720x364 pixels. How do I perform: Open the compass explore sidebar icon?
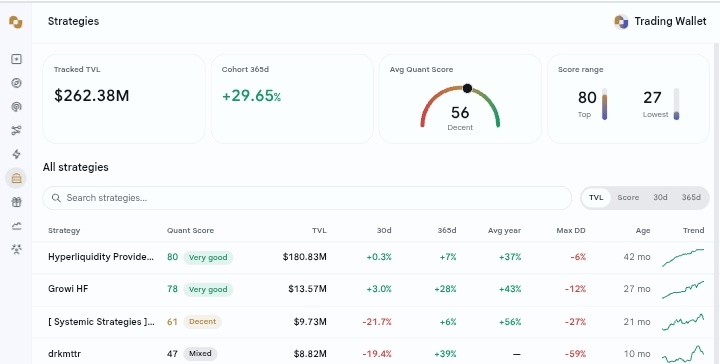[17, 83]
